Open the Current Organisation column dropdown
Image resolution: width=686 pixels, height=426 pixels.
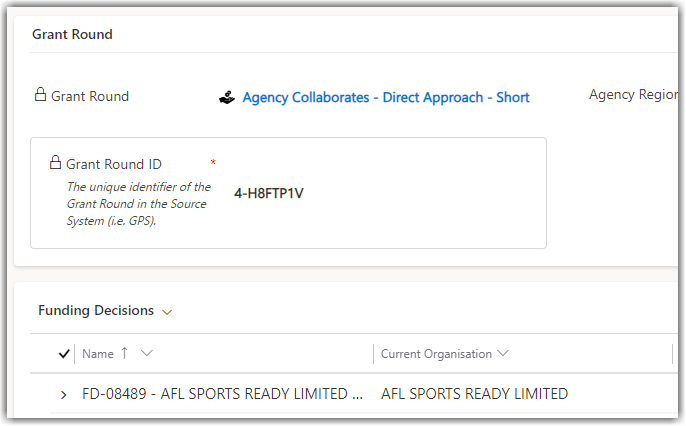[503, 353]
